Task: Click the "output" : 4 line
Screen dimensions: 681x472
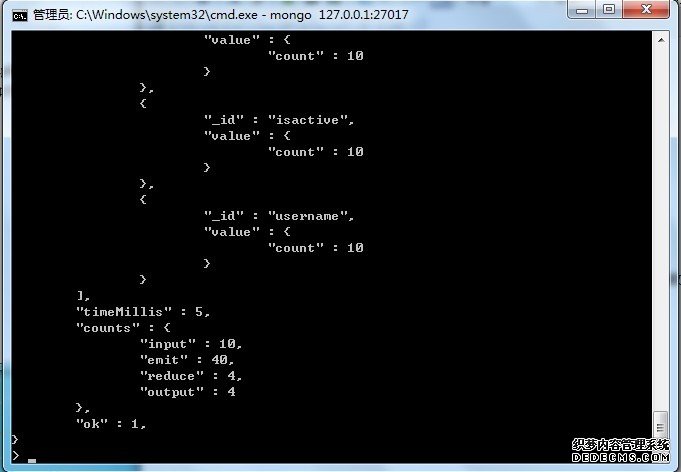Action: coord(188,392)
